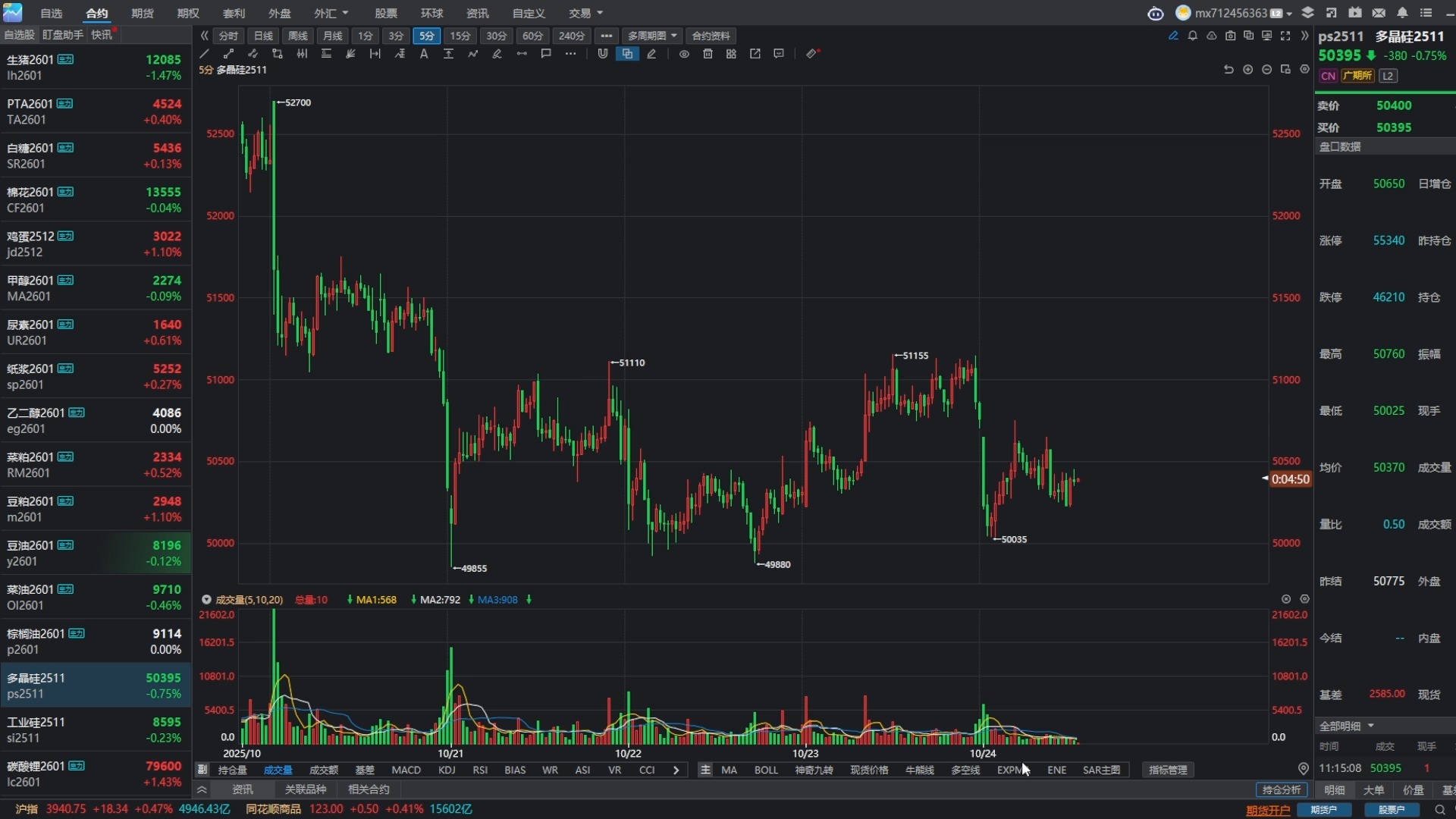The width and height of the screenshot is (1456, 819).
Task: Click the 指标管理 button
Action: tap(1167, 770)
